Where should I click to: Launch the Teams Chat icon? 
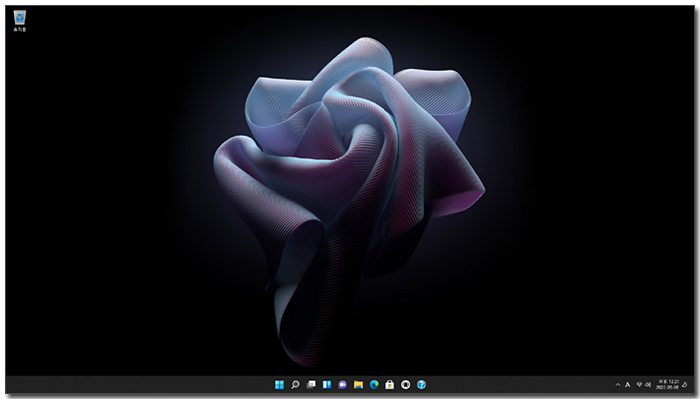coord(342,384)
